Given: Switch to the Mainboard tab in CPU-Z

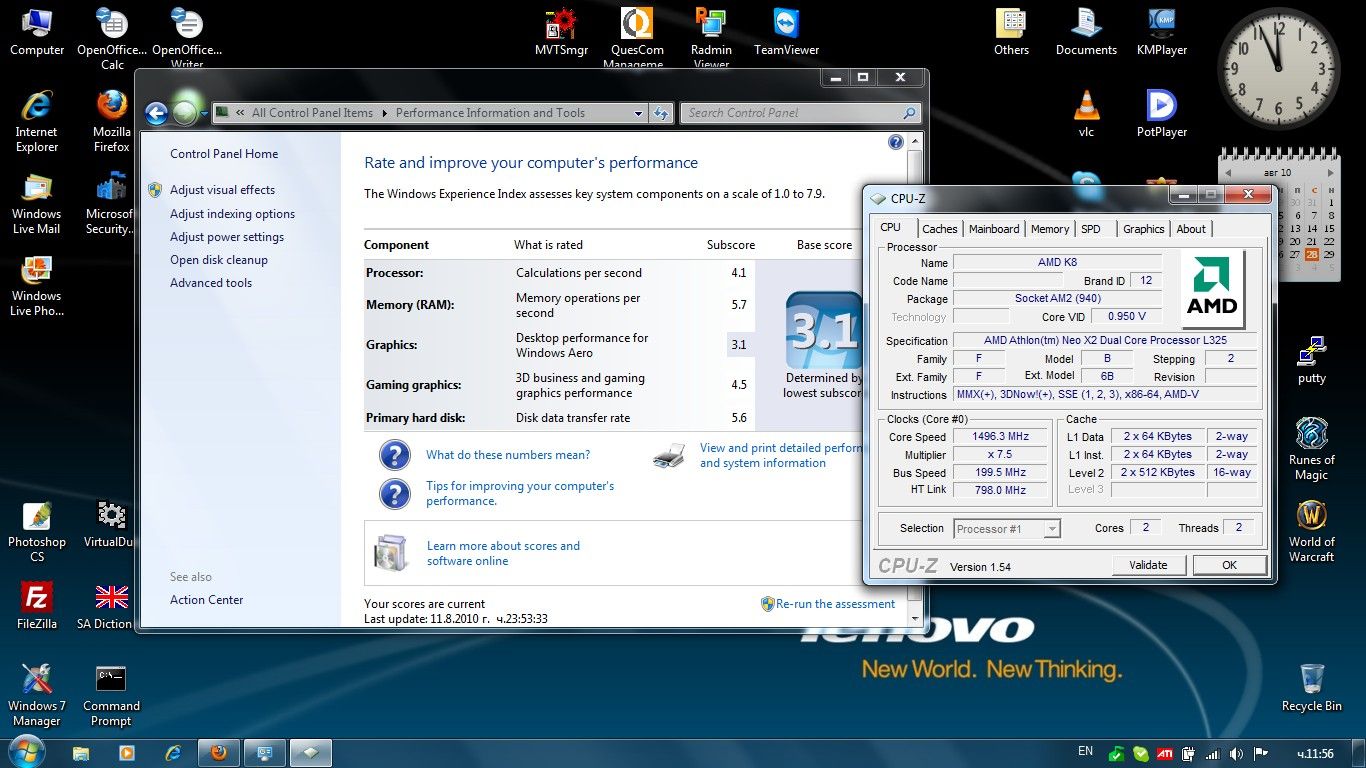Looking at the screenshot, I should [x=994, y=229].
